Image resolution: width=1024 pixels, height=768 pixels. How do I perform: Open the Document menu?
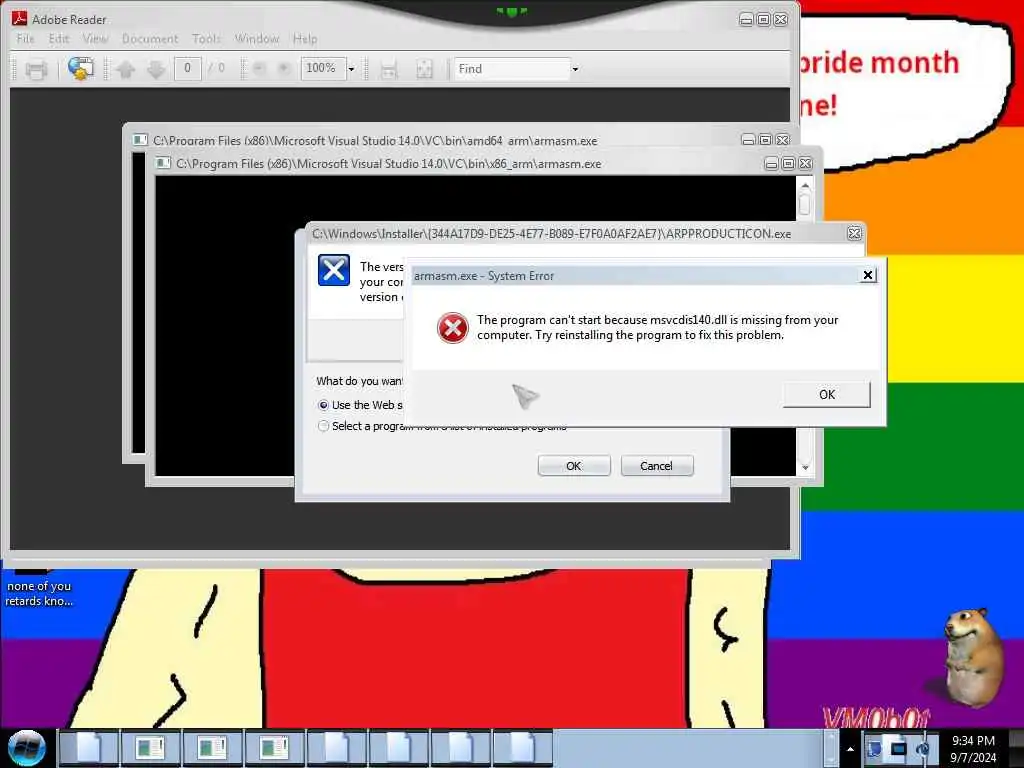point(150,39)
